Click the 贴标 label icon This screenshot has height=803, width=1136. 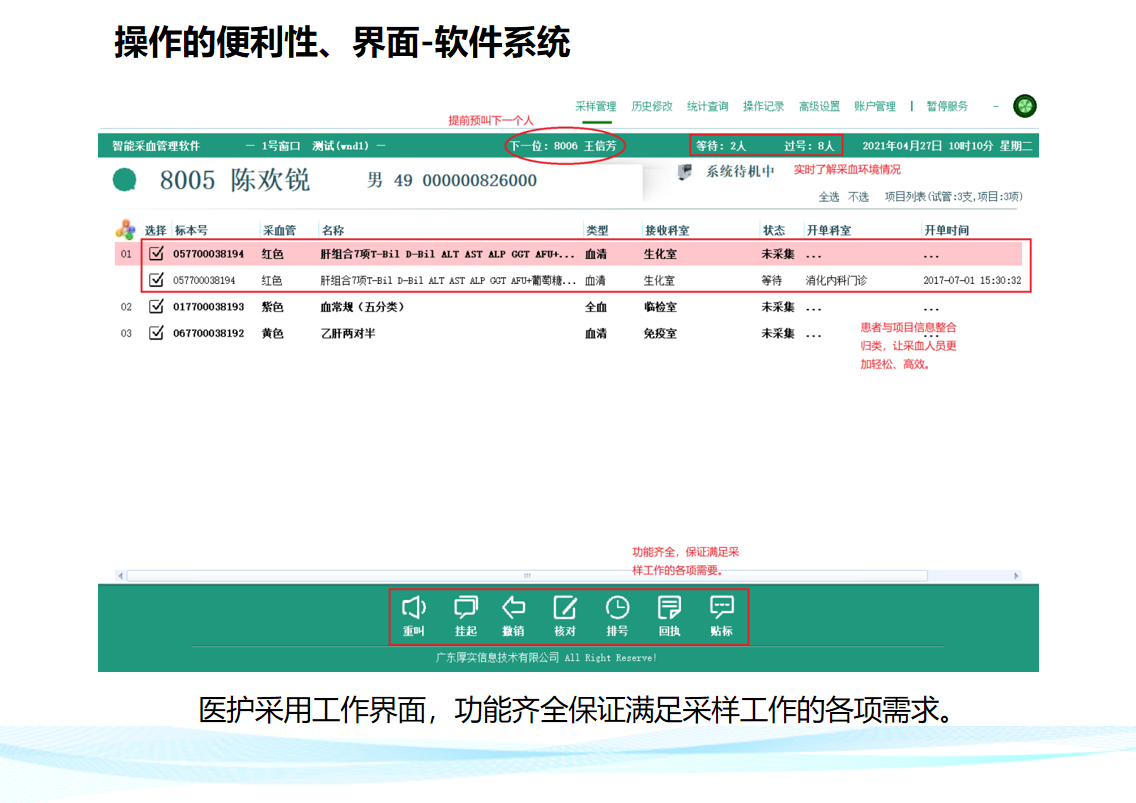tap(721, 607)
